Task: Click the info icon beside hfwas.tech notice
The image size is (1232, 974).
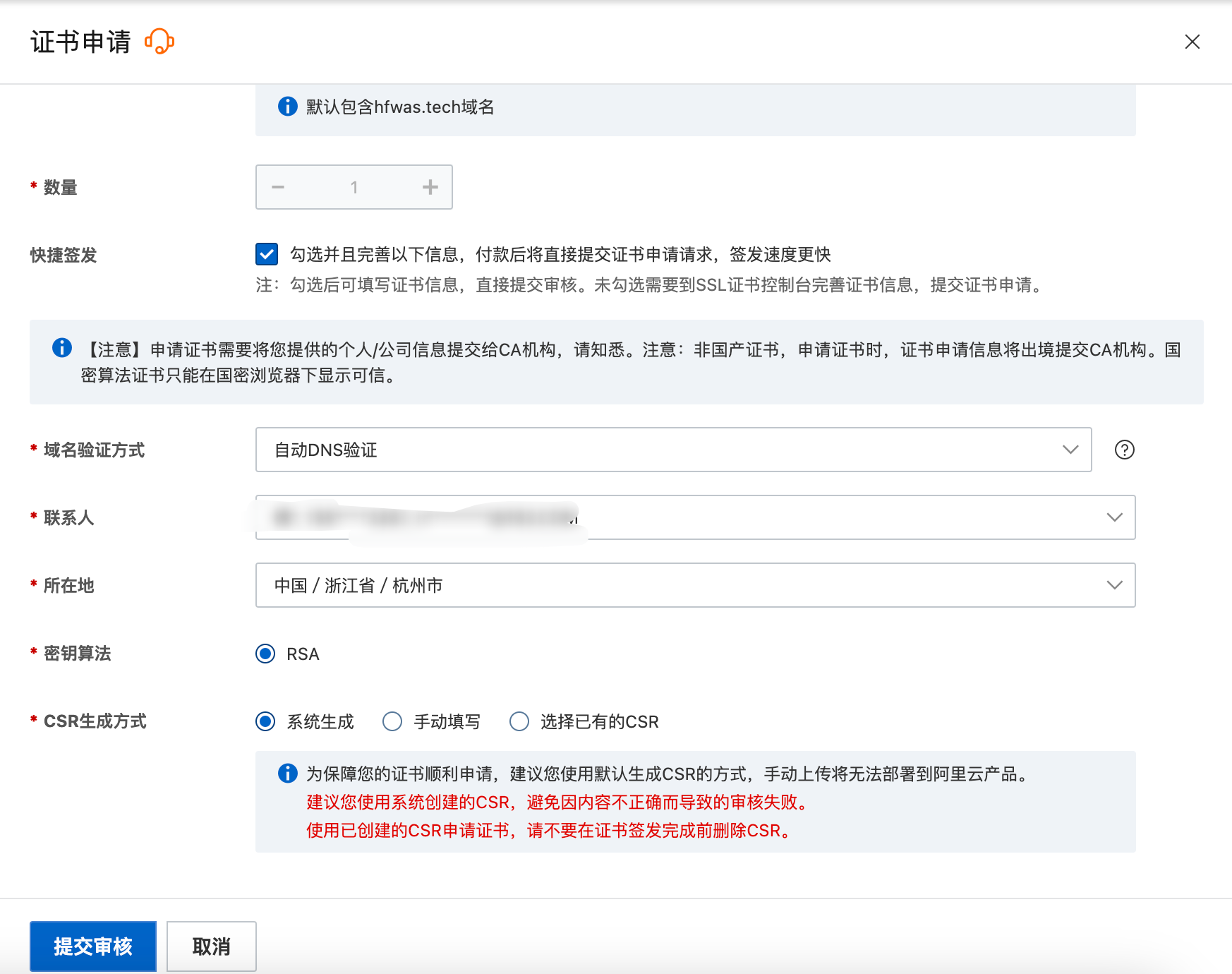Action: tap(288, 107)
